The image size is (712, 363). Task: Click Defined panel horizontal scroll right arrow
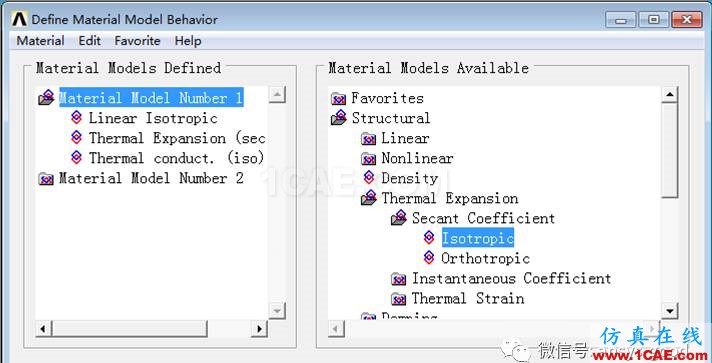pyautogui.click(x=259, y=328)
